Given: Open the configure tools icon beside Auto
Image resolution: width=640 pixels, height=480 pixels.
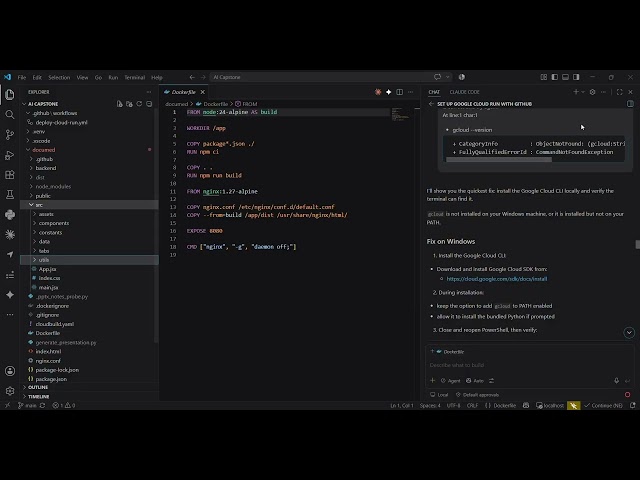Looking at the screenshot, I should (491, 380).
